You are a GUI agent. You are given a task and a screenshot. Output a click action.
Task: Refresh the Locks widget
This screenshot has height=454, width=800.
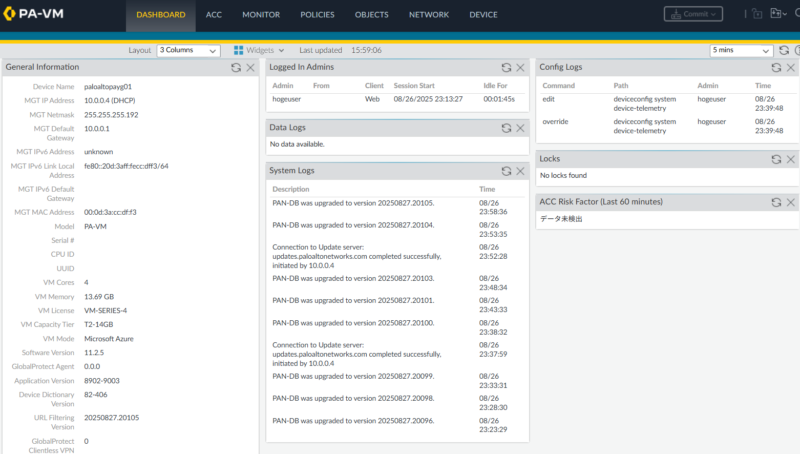tap(776, 159)
